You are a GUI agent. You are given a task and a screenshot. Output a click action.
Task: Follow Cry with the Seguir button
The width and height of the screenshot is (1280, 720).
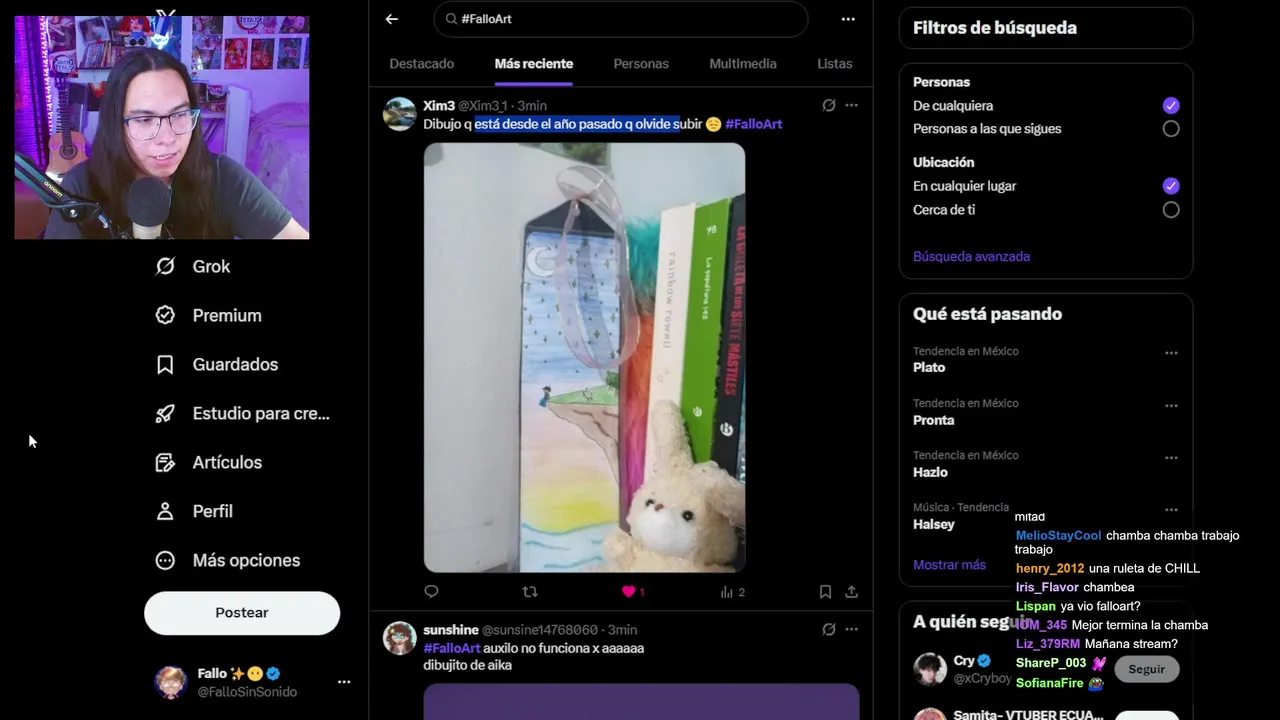(x=1147, y=669)
